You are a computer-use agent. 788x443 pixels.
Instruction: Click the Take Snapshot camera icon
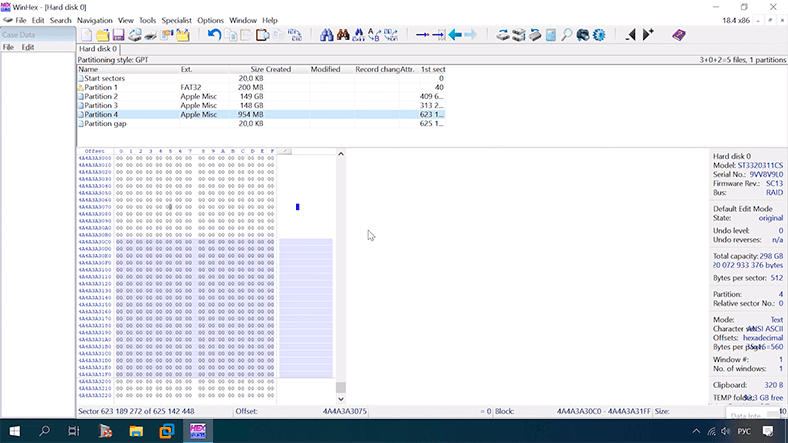coord(582,35)
